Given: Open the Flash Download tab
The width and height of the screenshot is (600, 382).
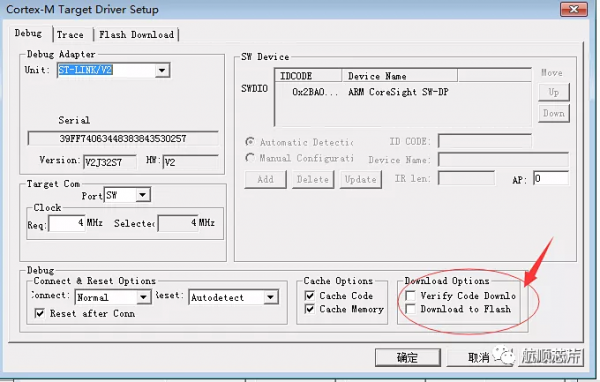Looking at the screenshot, I should click(x=136, y=34).
